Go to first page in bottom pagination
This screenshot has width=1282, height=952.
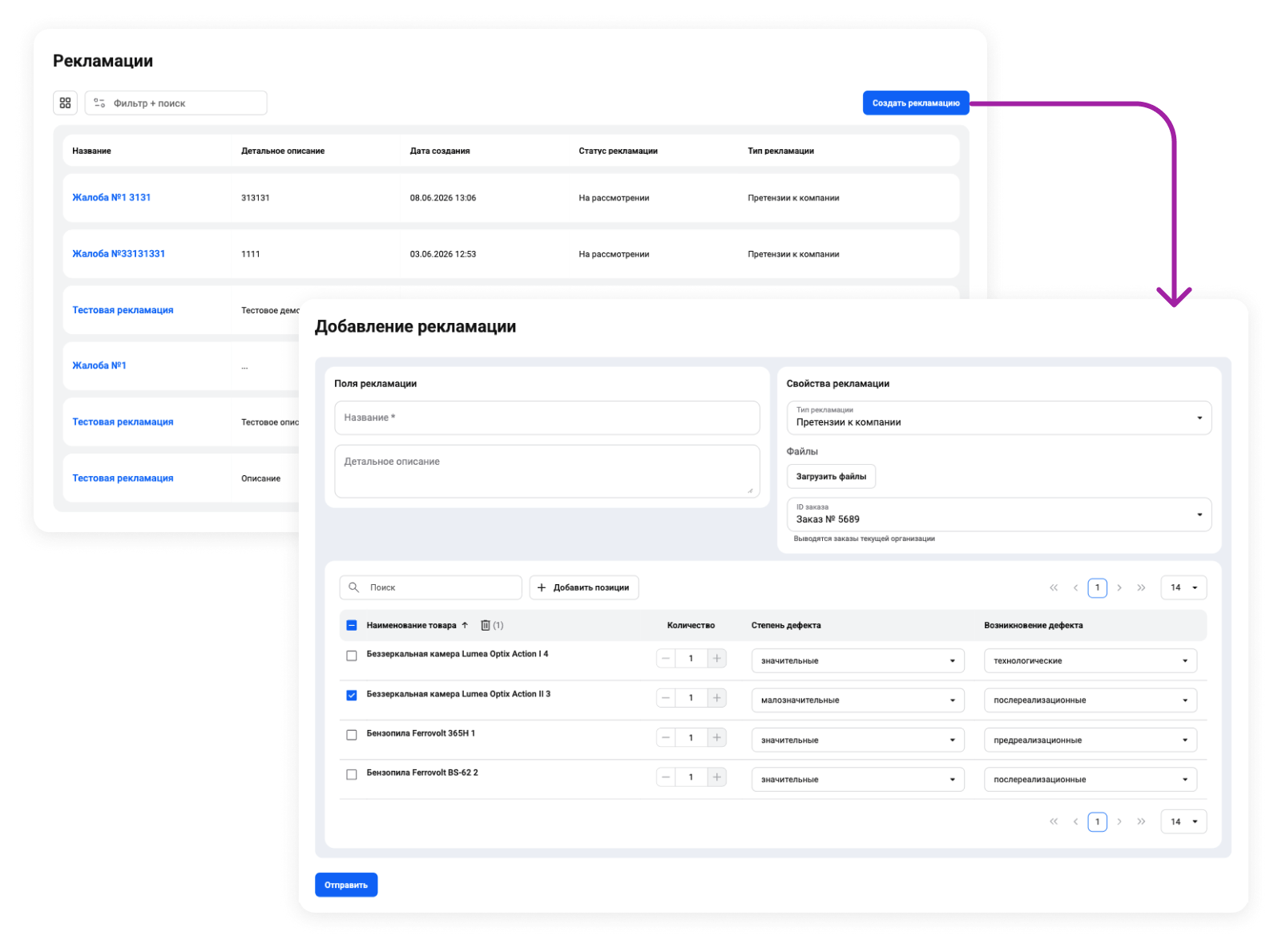tap(1054, 821)
